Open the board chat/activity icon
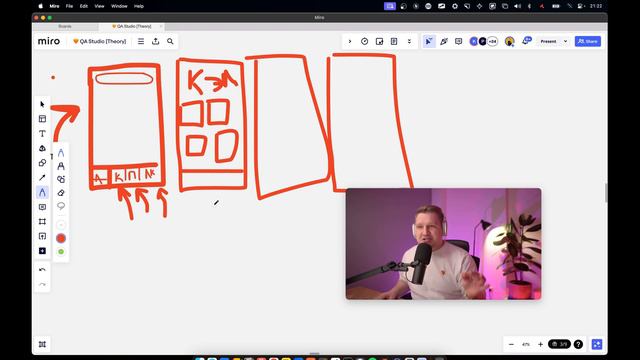 (x=527, y=41)
